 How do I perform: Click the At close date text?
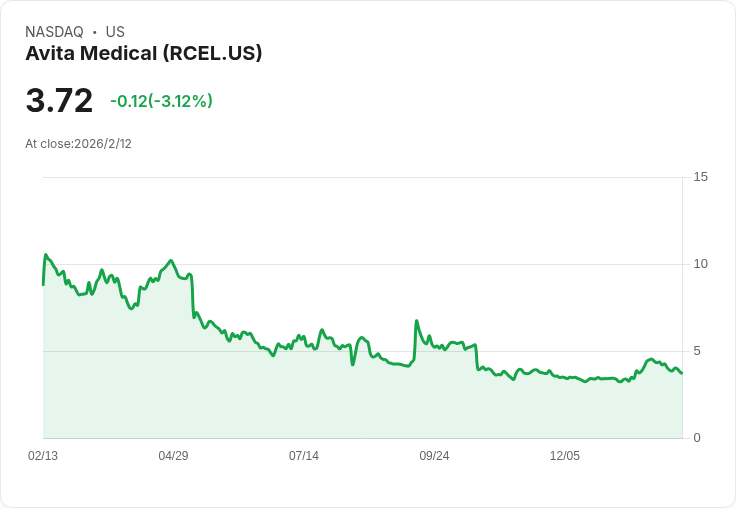[78, 144]
